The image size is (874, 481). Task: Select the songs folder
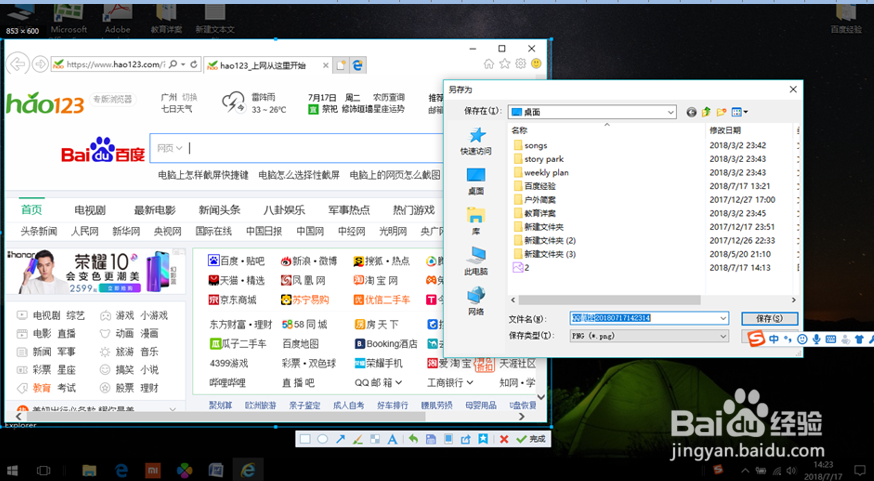530,145
